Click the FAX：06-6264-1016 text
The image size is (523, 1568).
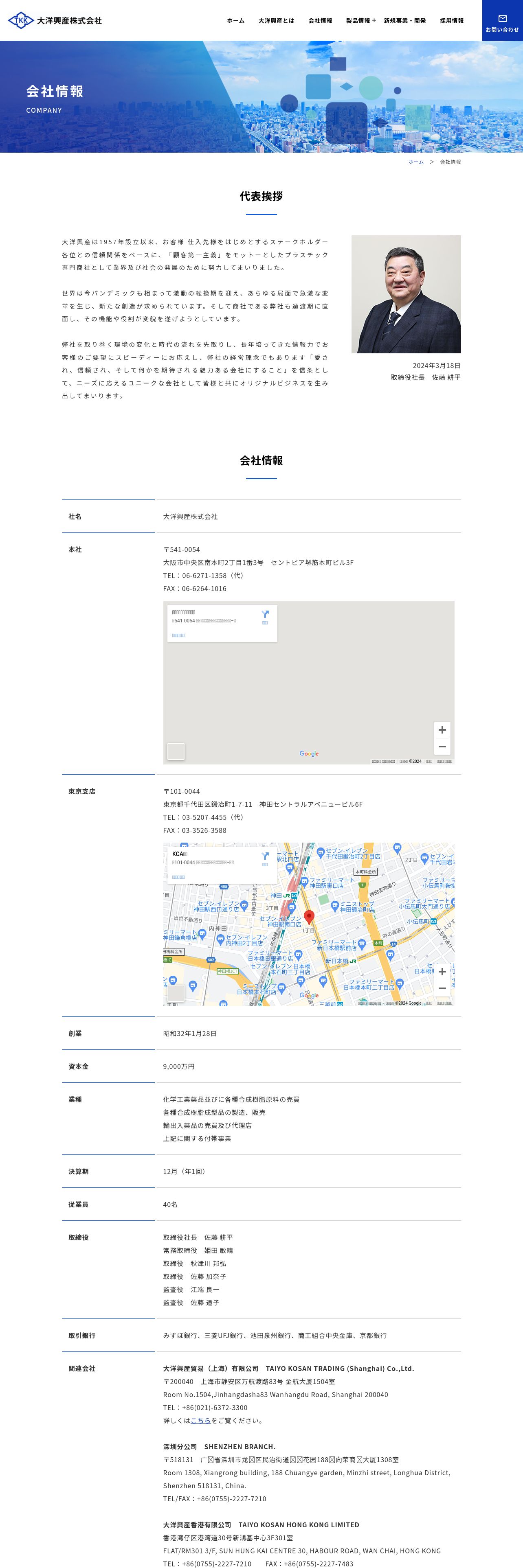coord(195,589)
